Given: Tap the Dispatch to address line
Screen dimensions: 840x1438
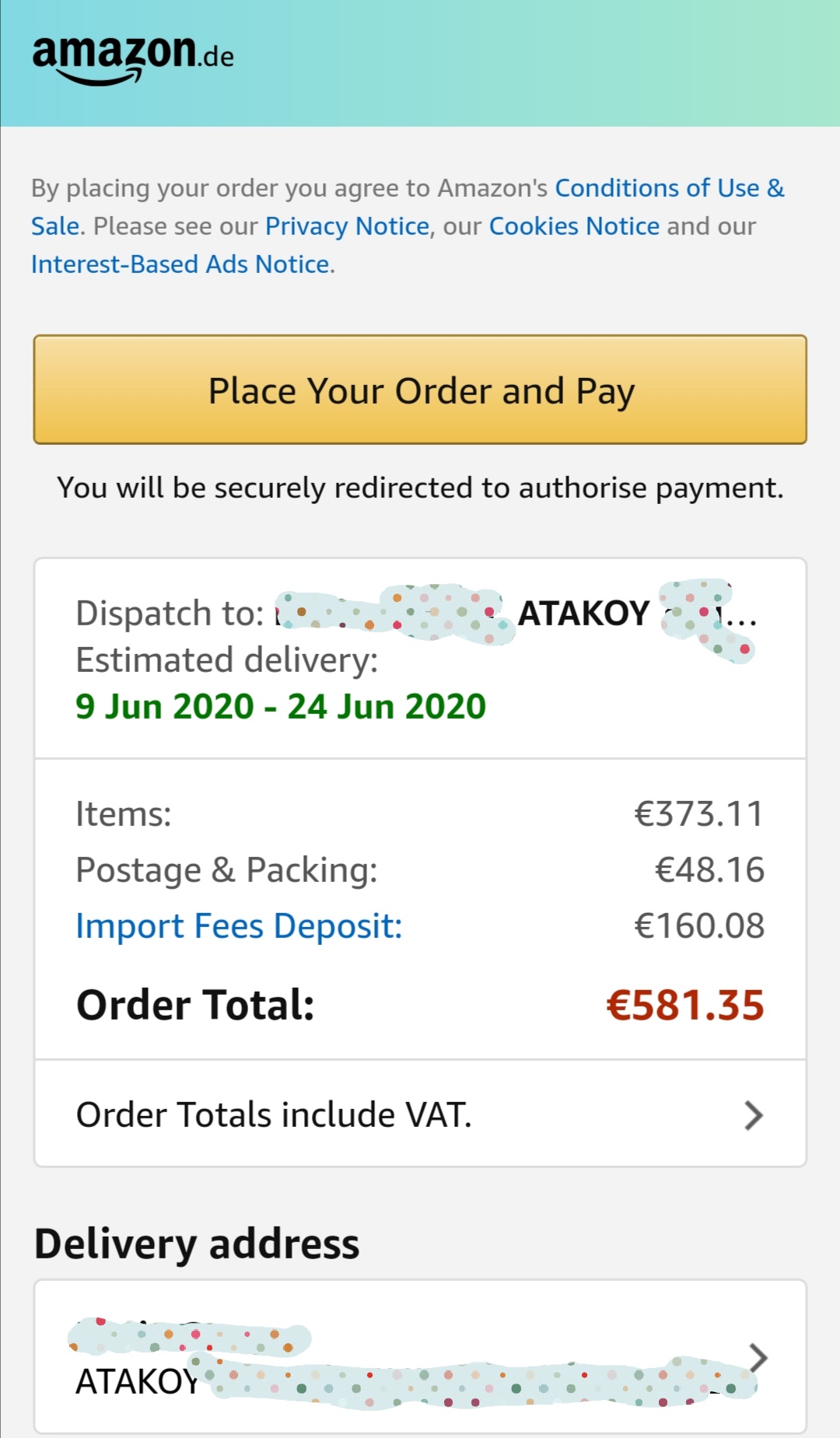Looking at the screenshot, I should (x=416, y=614).
